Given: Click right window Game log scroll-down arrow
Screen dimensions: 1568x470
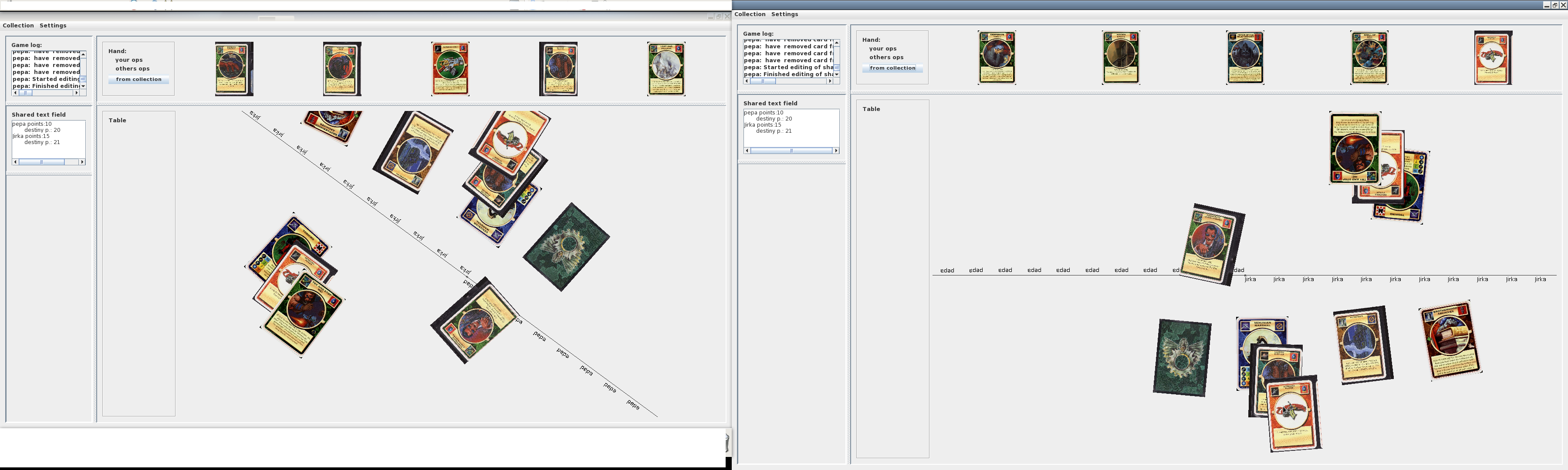Looking at the screenshot, I should point(837,74).
